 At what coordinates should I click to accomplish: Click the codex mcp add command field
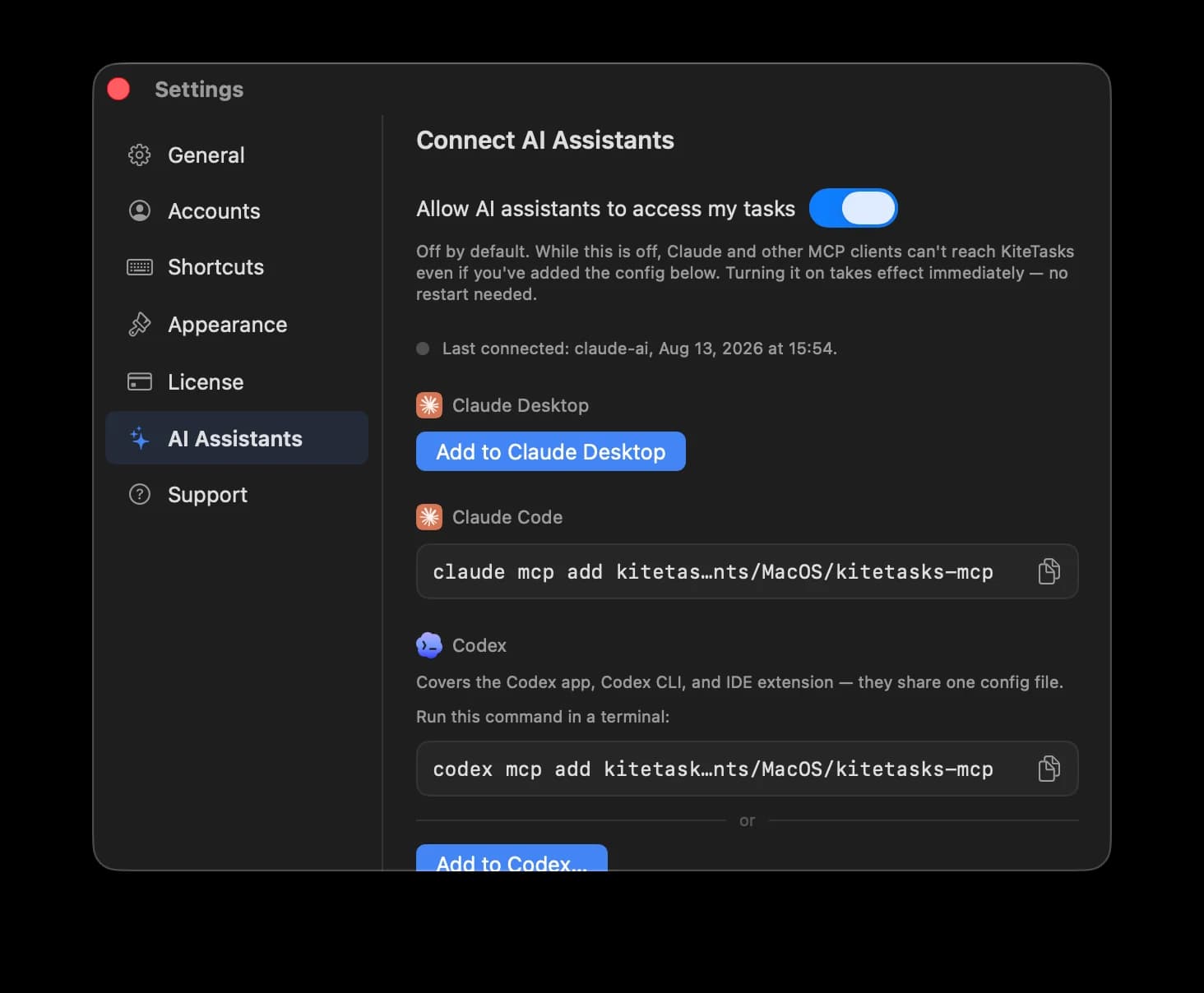(747, 769)
